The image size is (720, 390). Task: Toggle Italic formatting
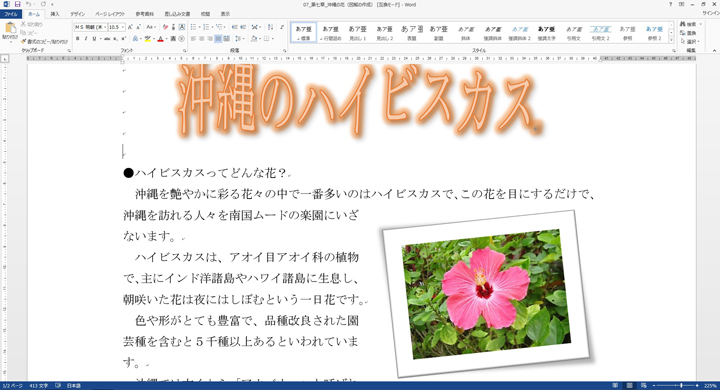tap(86, 39)
